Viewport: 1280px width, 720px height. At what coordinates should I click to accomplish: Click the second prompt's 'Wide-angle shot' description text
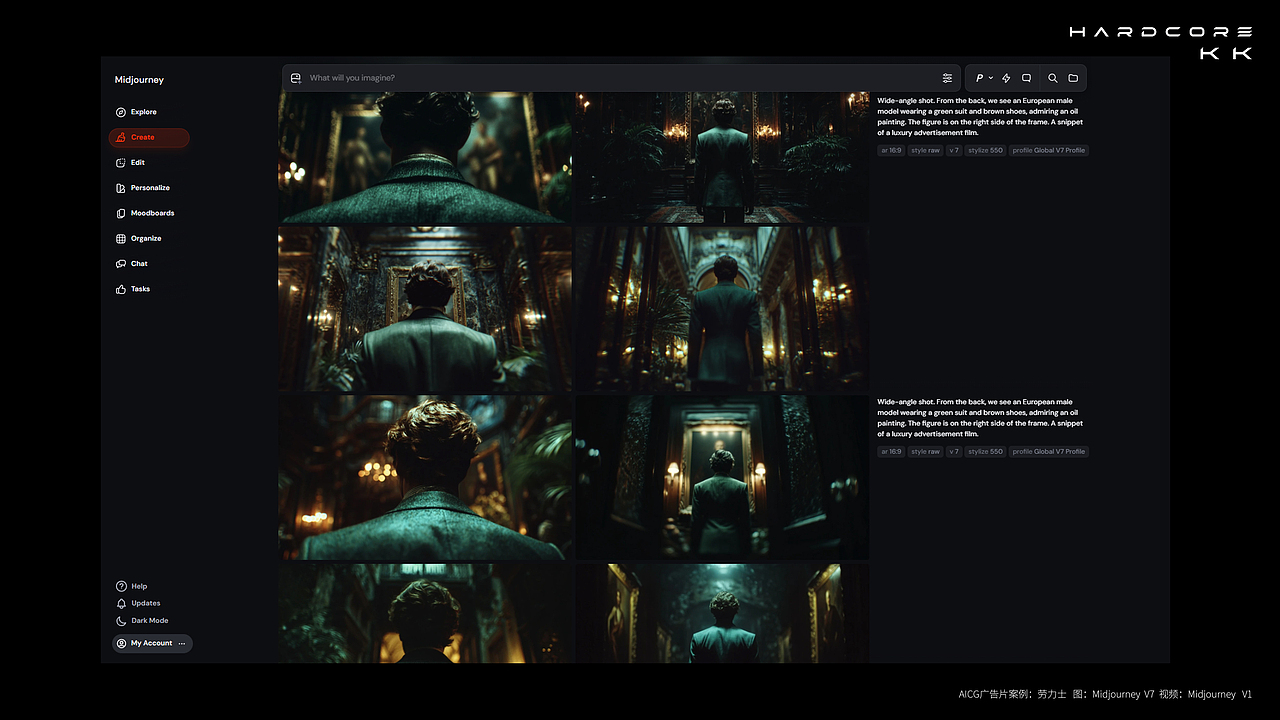pyautogui.click(x=980, y=418)
